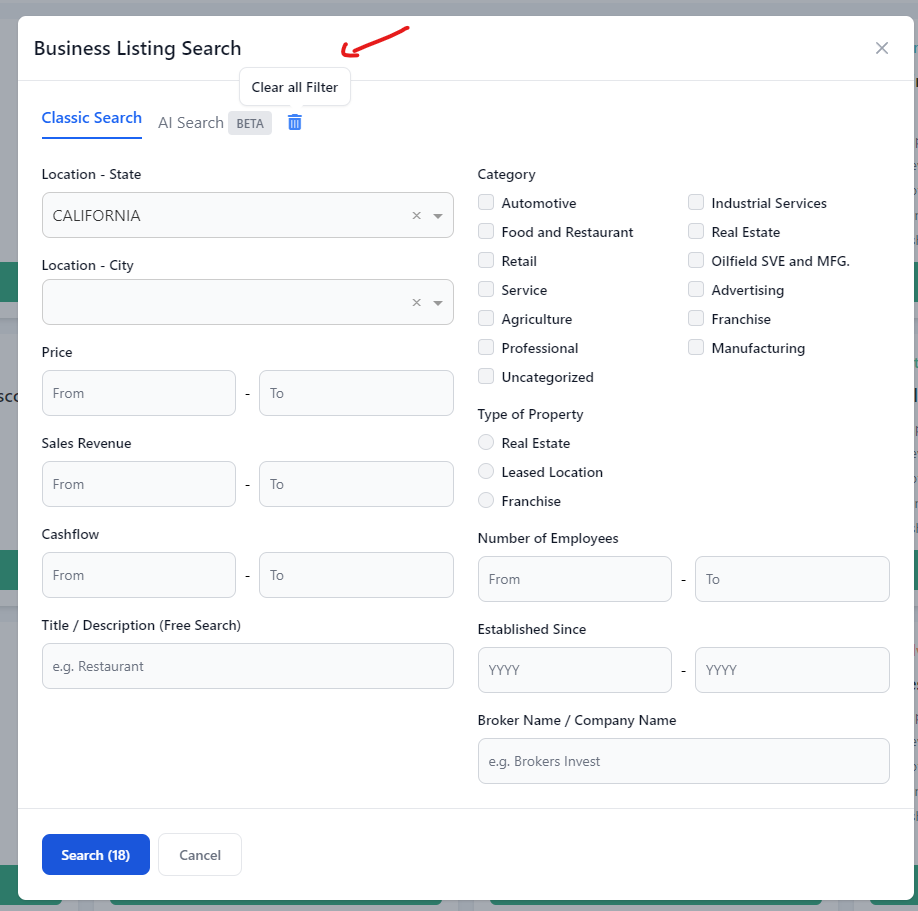Close the Business Listing Search dialog
Image resolution: width=918 pixels, height=911 pixels.
pyautogui.click(x=881, y=48)
